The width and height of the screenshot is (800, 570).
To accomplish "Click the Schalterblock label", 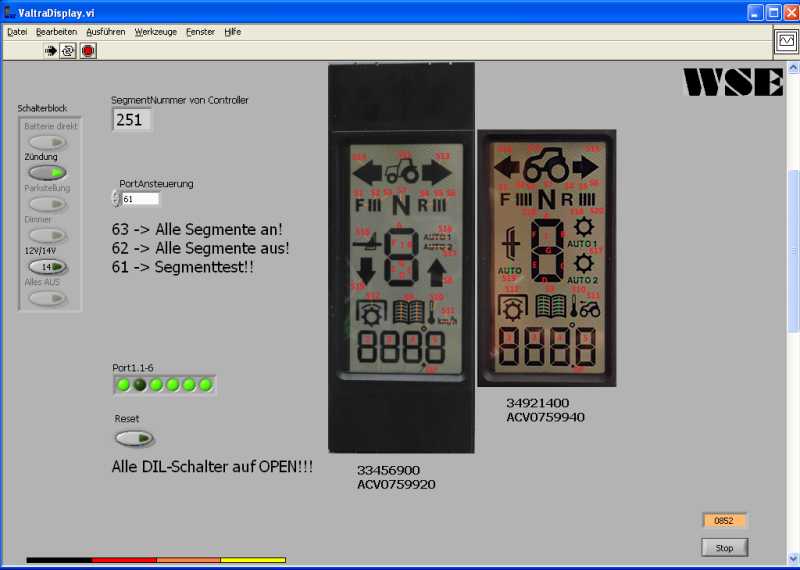I will tap(42, 108).
